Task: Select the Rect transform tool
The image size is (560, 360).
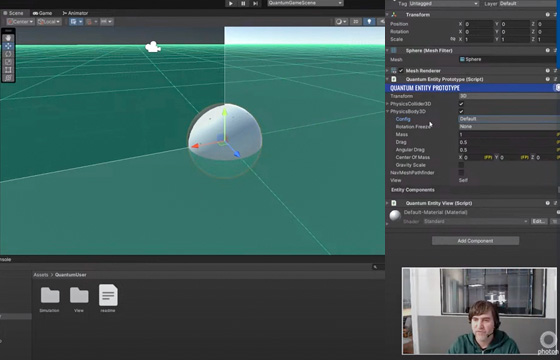Action: click(x=8, y=70)
